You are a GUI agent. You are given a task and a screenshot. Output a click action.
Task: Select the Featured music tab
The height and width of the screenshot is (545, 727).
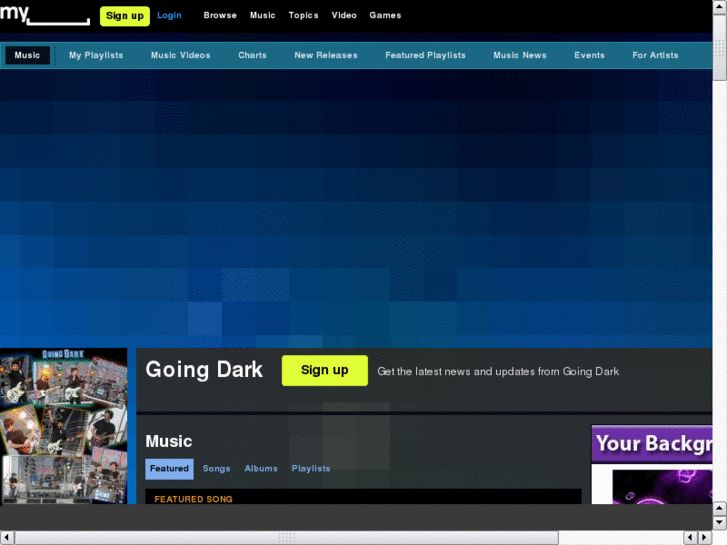(169, 468)
